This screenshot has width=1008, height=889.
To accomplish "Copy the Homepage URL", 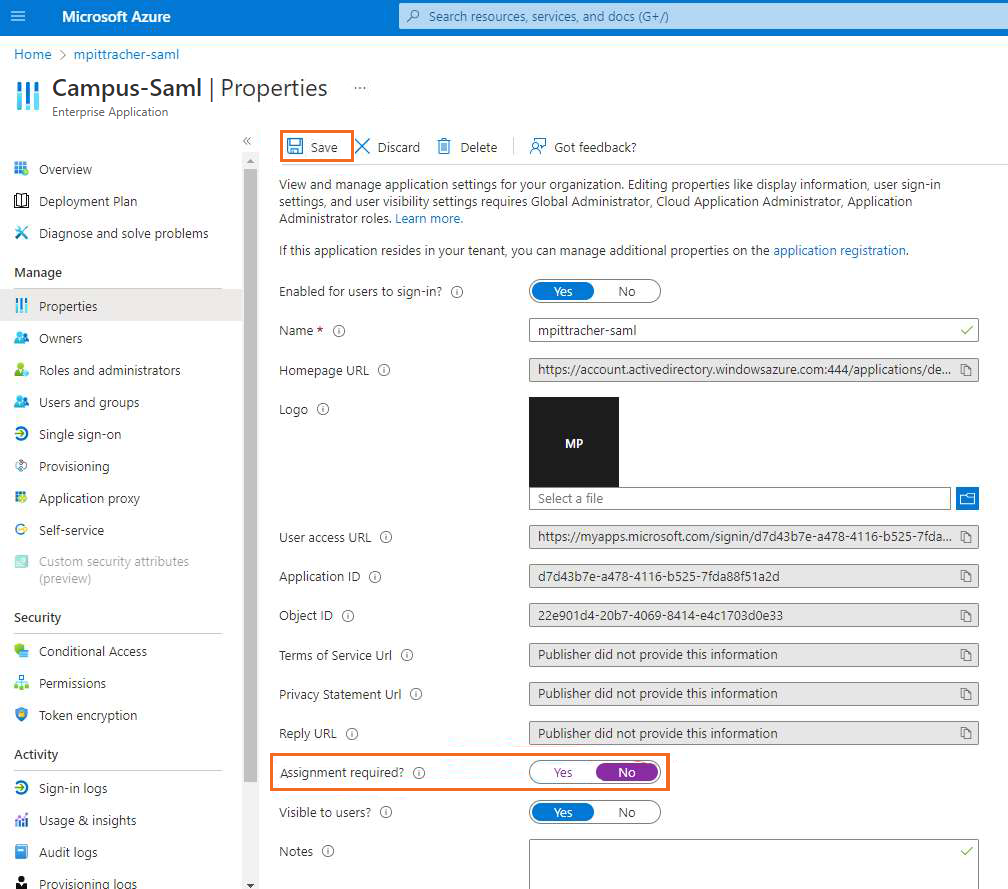I will click(x=966, y=370).
